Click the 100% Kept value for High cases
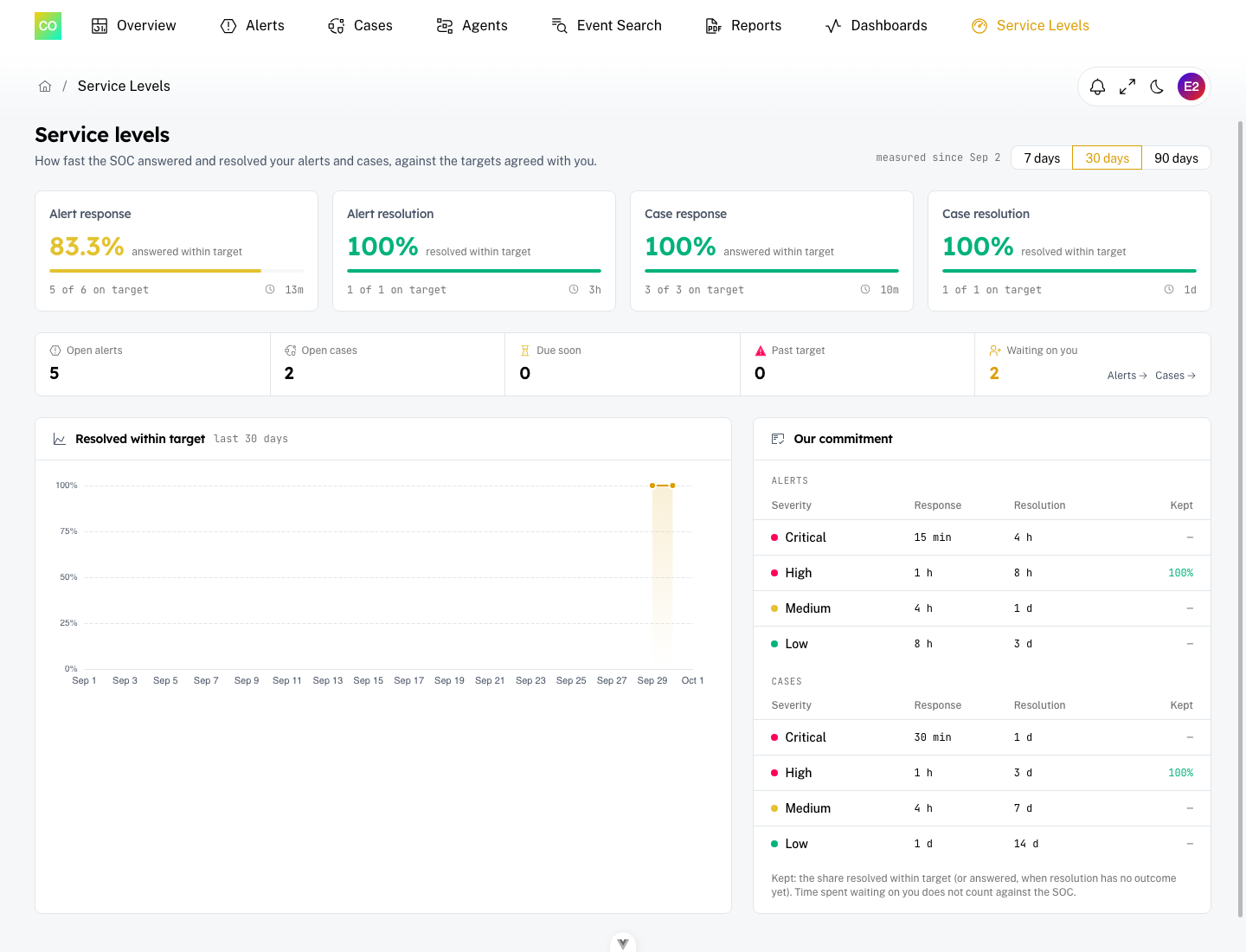 coord(1180,773)
